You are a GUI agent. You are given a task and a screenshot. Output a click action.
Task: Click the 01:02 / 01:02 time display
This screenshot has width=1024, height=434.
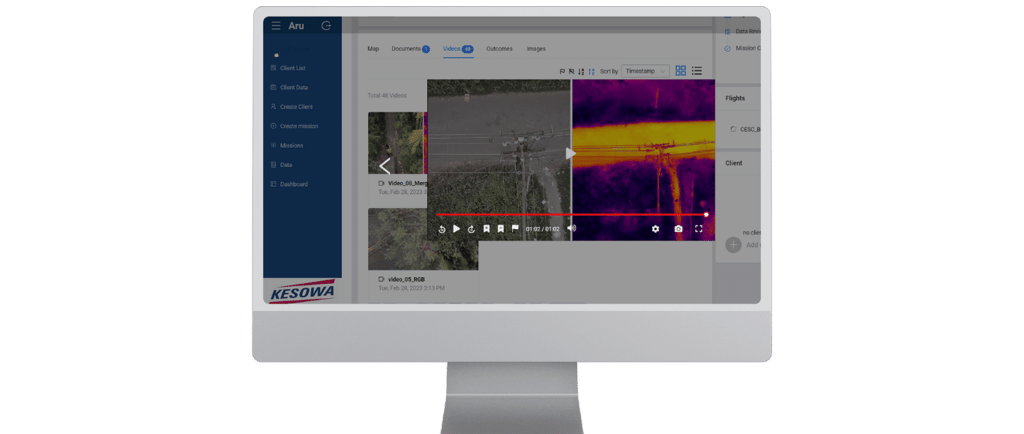(x=543, y=229)
